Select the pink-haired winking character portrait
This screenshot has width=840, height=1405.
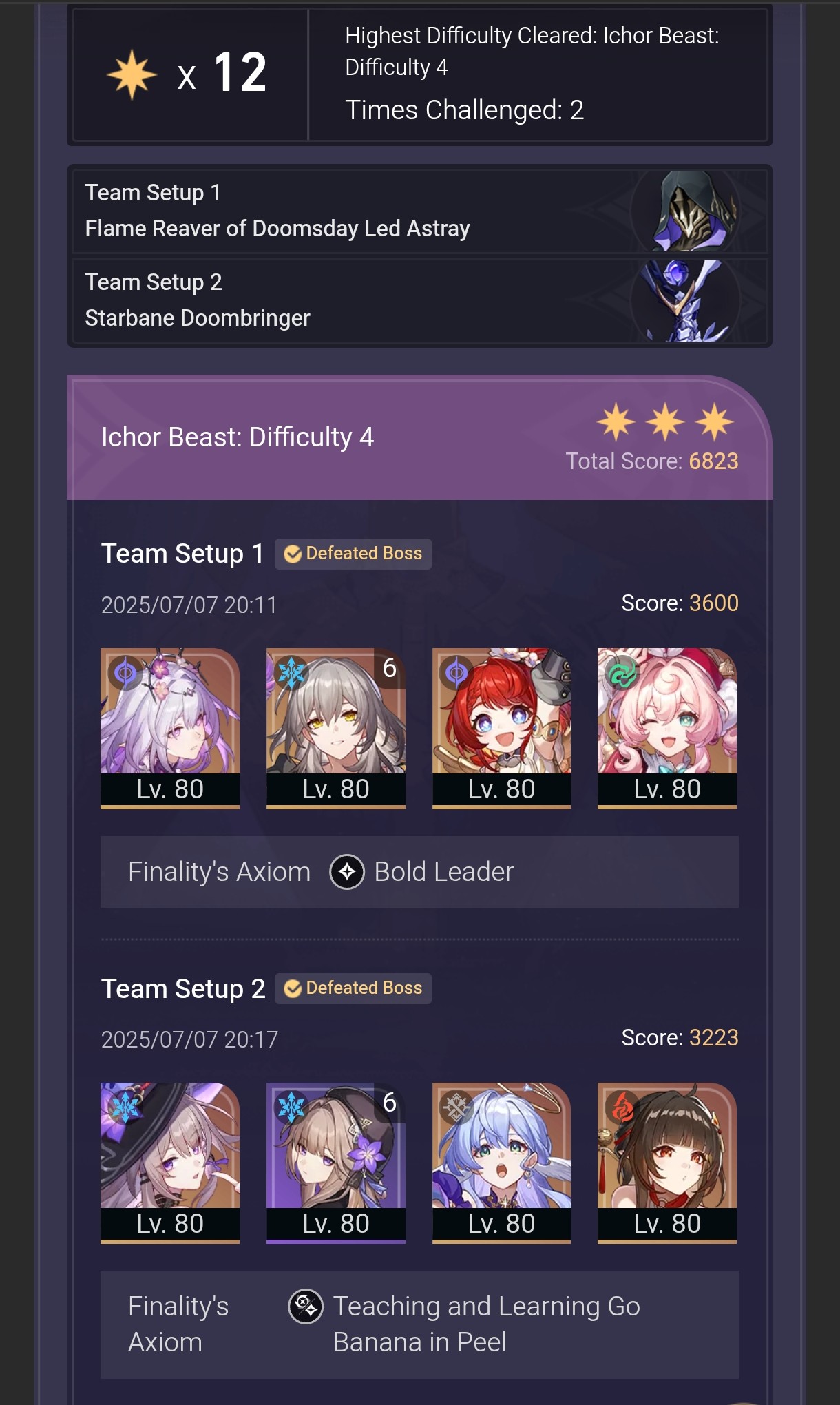point(667,728)
